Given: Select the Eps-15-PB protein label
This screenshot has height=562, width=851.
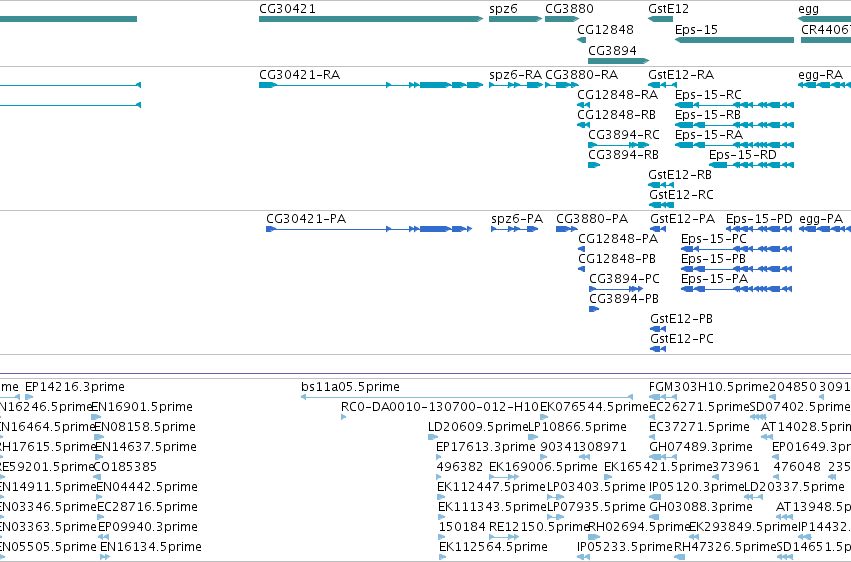Looking at the screenshot, I should 713,259.
